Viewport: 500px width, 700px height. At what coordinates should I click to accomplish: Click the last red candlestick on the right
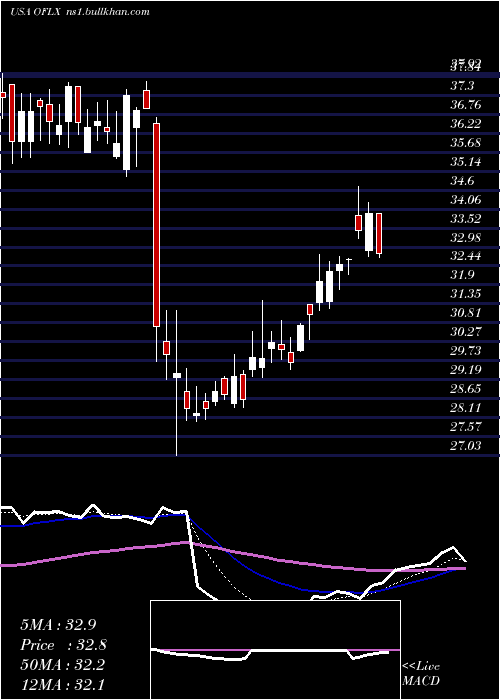(379, 233)
